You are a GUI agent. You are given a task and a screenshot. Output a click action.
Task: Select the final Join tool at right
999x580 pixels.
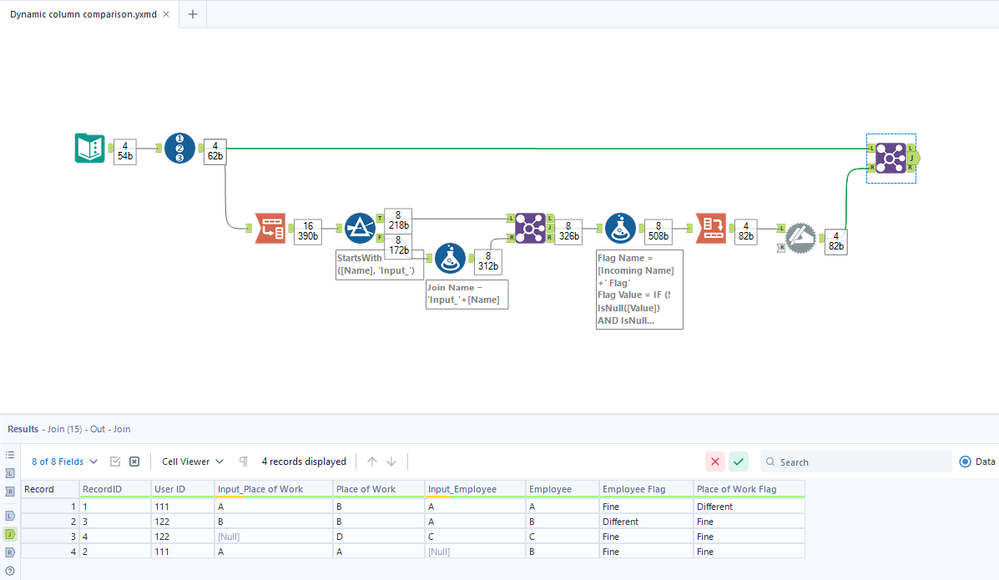pyautogui.click(x=891, y=158)
